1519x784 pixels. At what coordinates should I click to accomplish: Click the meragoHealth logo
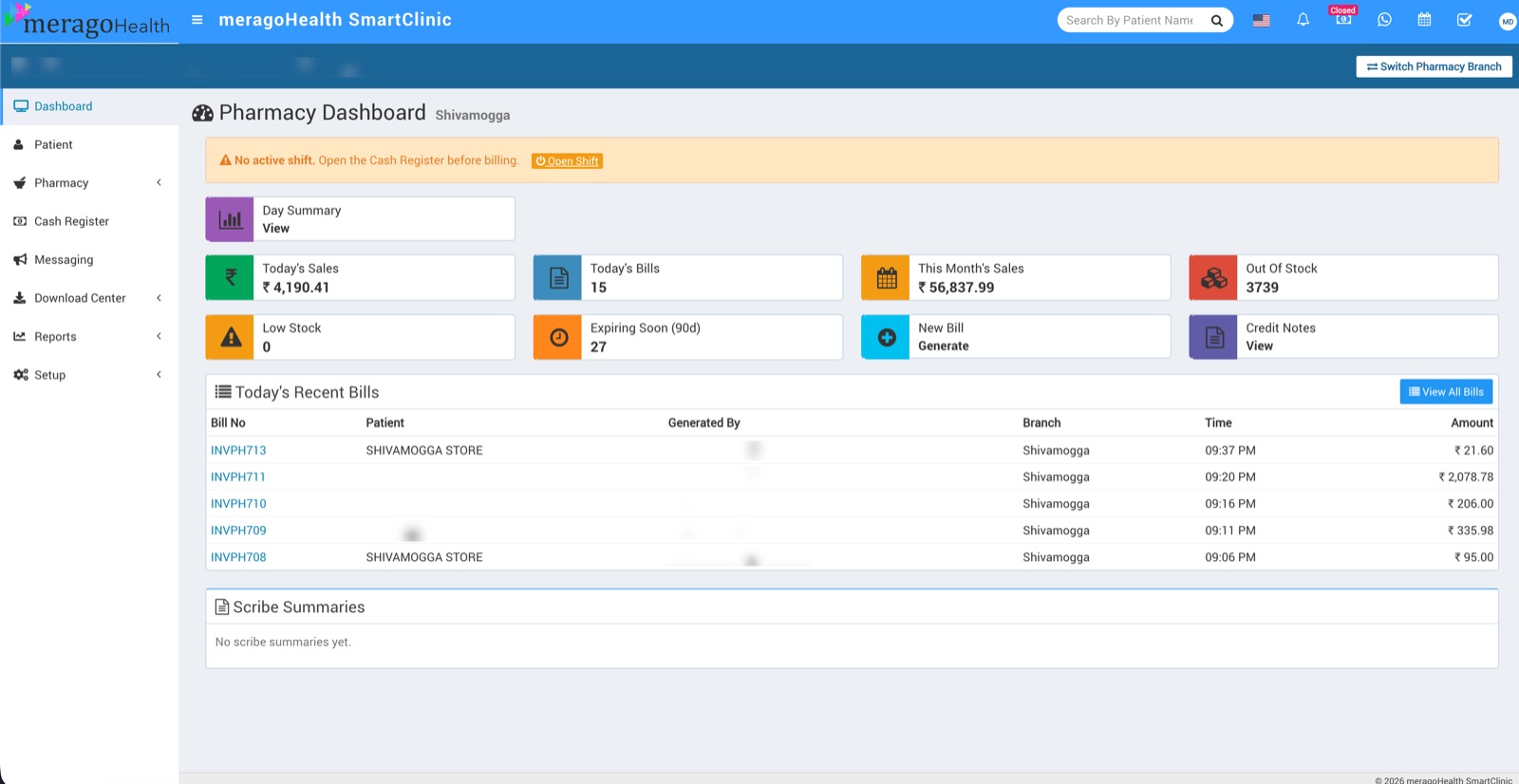pyautogui.click(x=87, y=22)
